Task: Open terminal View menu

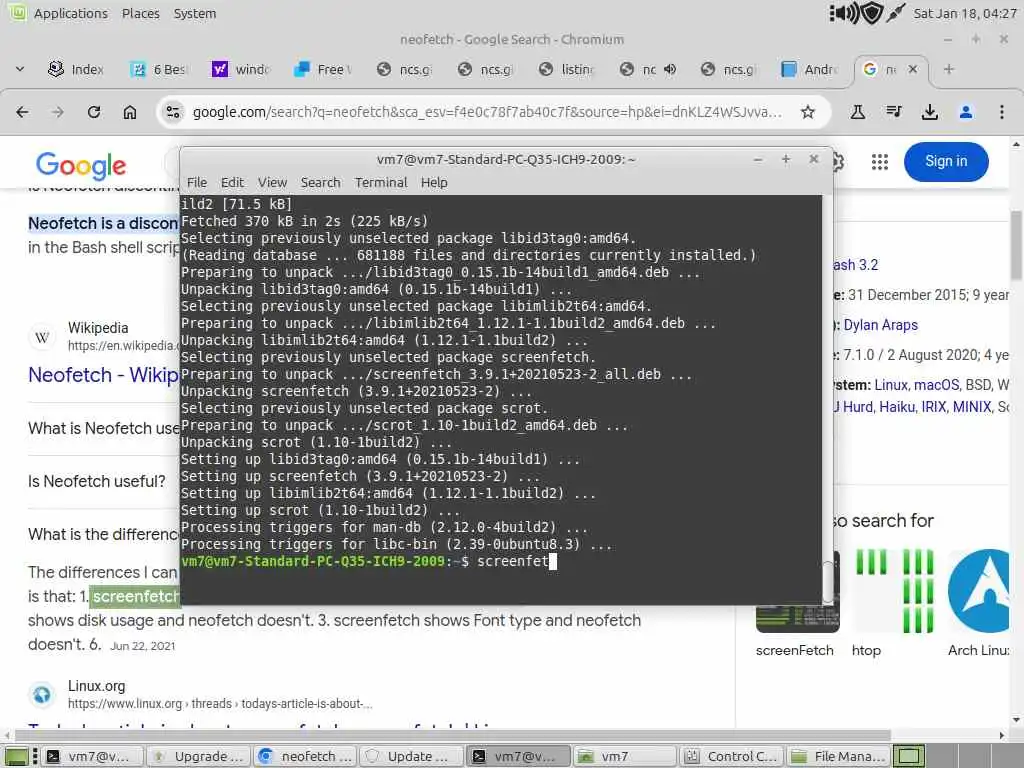Action: [x=272, y=182]
